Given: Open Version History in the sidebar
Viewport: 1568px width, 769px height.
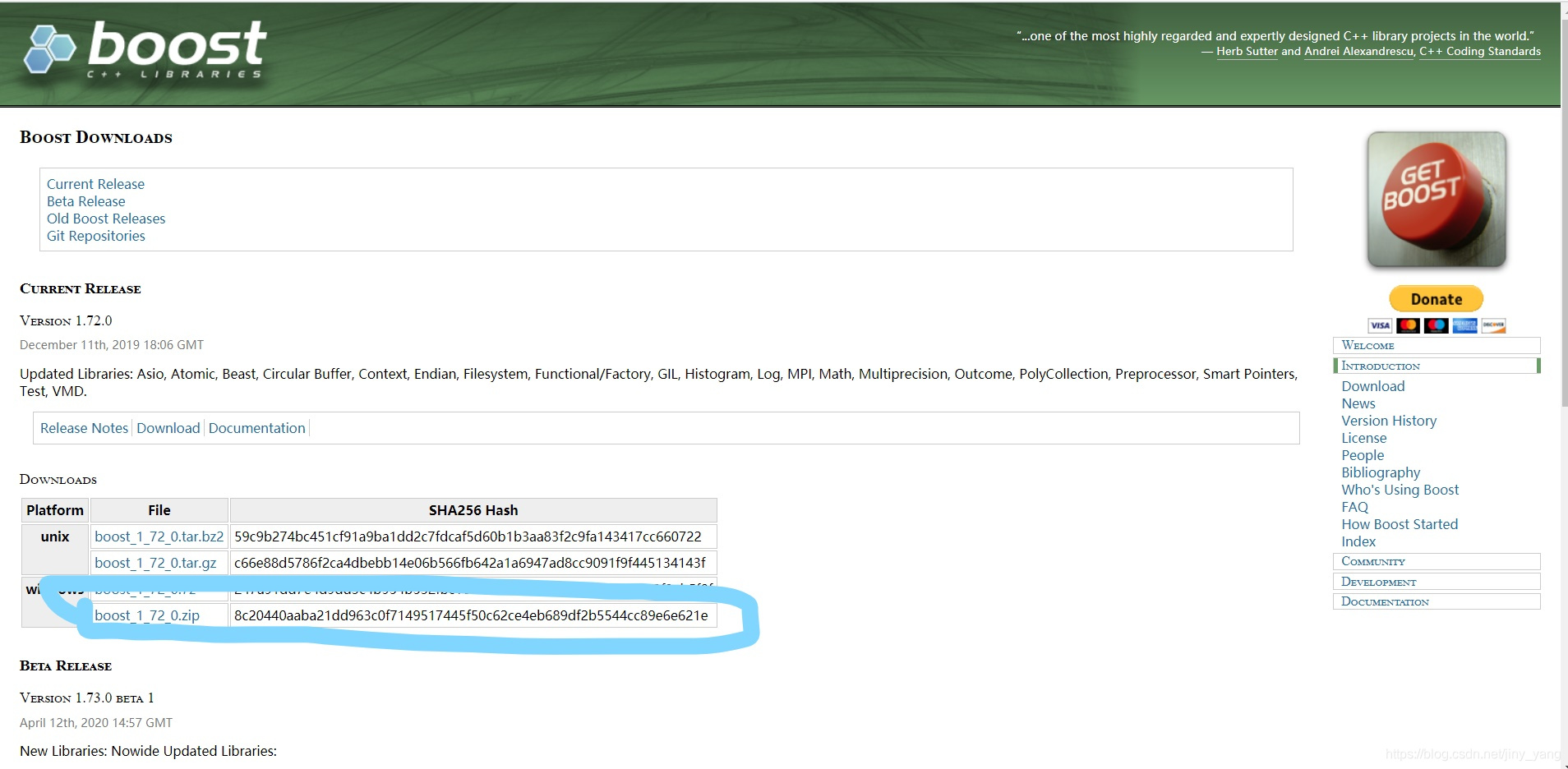Looking at the screenshot, I should coord(1389,421).
